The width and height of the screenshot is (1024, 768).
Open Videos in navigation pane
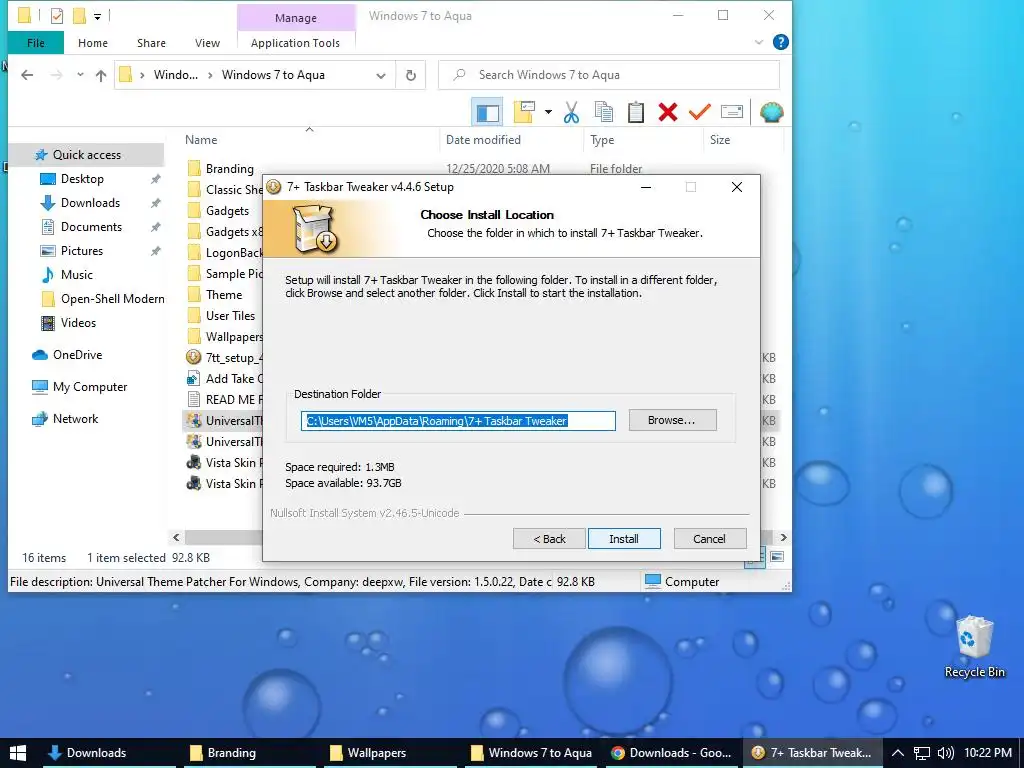(x=78, y=323)
